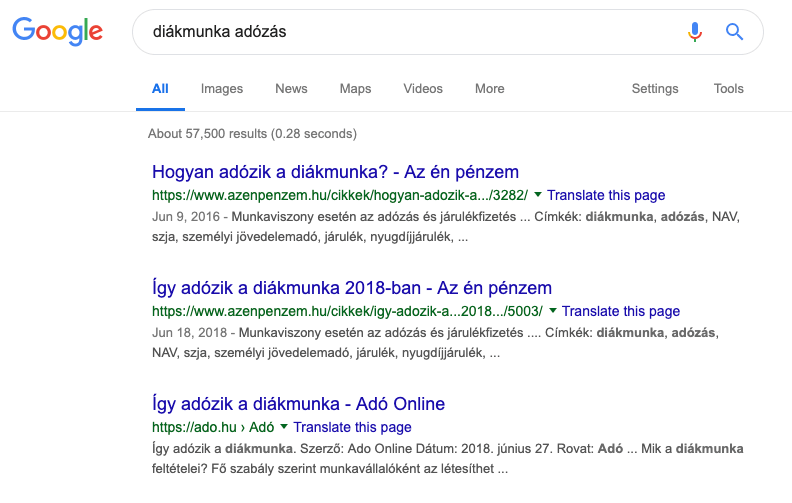
Task: Expand dropdown arrow next to ado.hu URL
Action: [x=284, y=427]
